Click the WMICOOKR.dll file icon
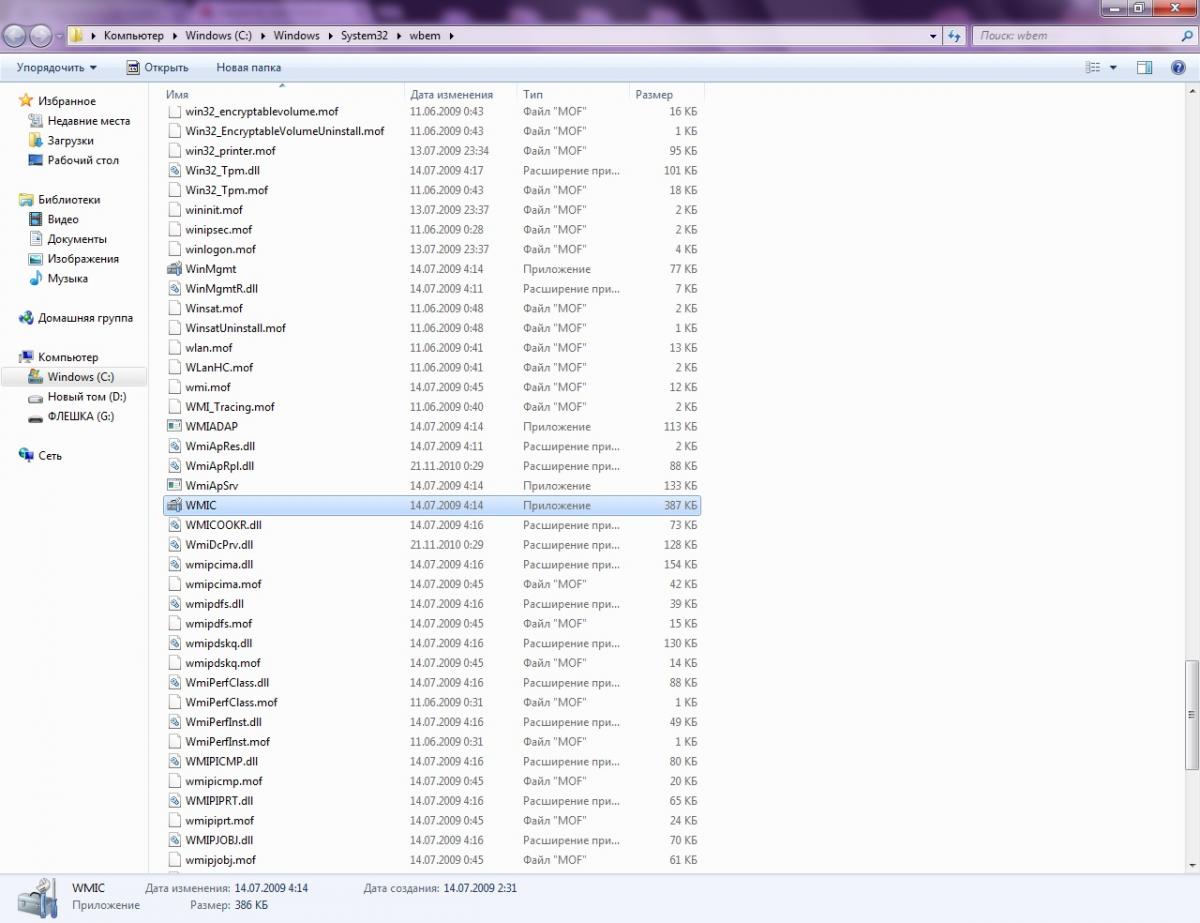Viewport: 1200px width, 923px height. click(x=175, y=525)
